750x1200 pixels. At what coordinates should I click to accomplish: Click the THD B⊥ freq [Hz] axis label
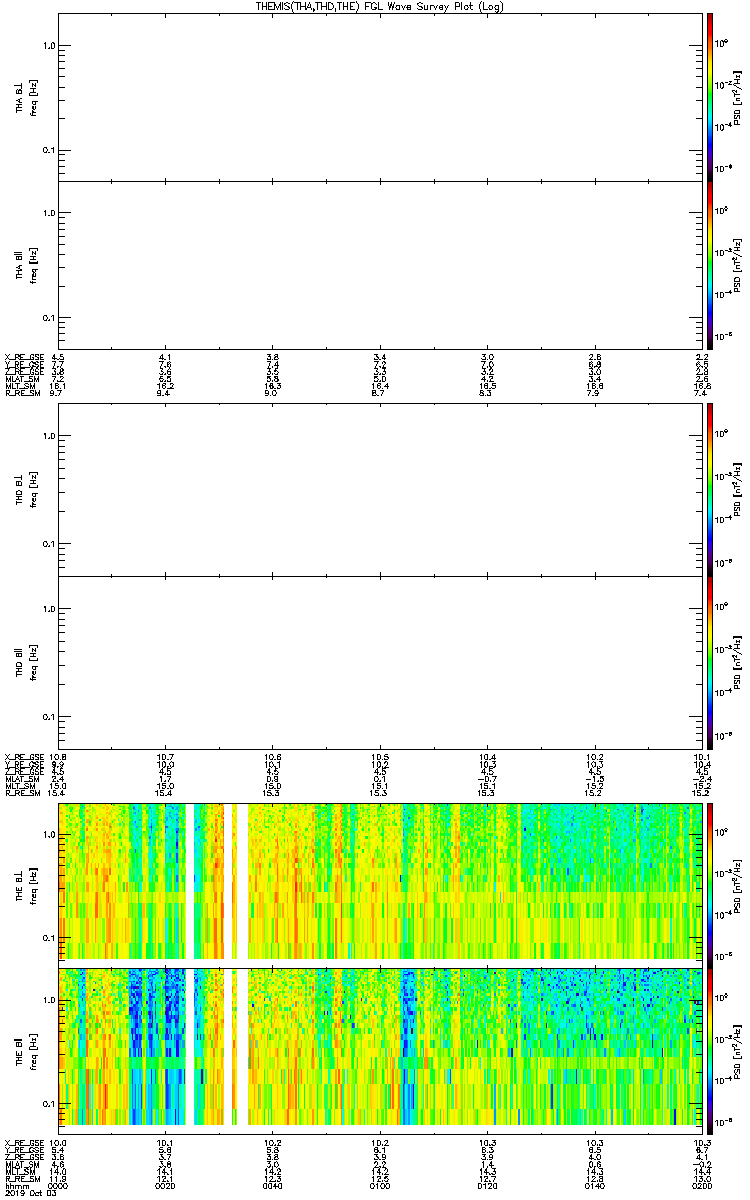[x=26, y=491]
